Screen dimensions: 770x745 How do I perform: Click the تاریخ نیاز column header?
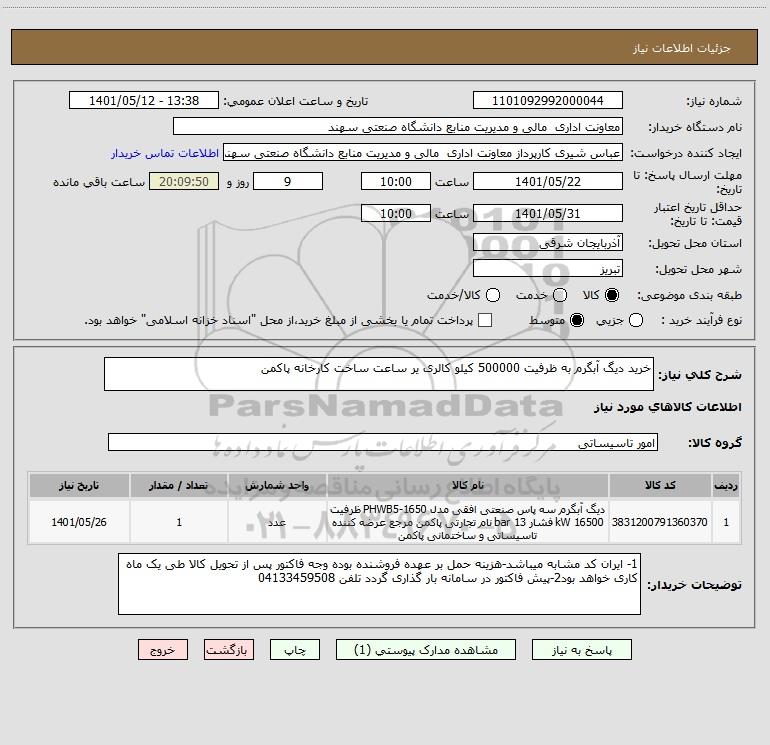pyautogui.click(x=79, y=485)
